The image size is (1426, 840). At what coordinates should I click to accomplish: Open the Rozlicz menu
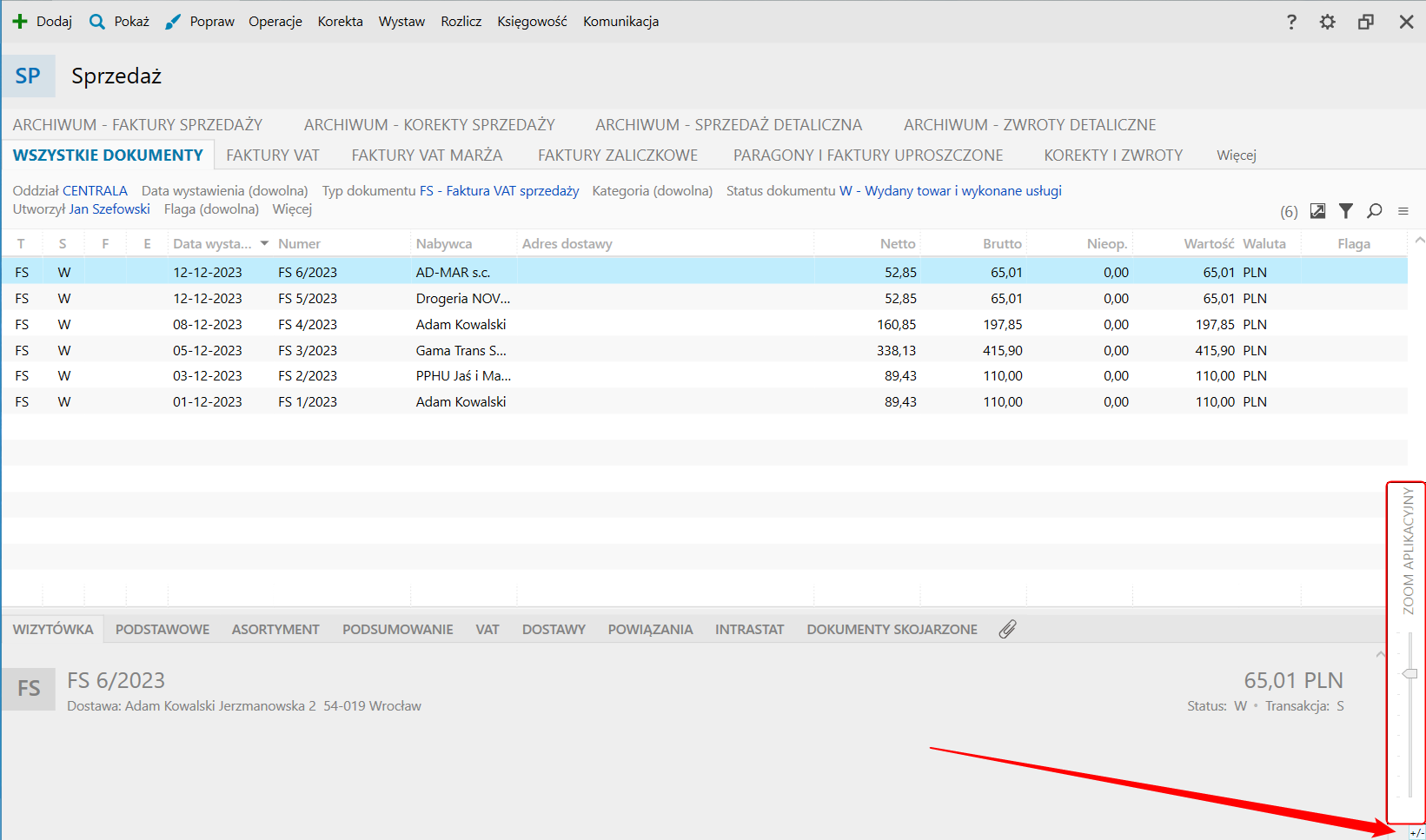461,22
